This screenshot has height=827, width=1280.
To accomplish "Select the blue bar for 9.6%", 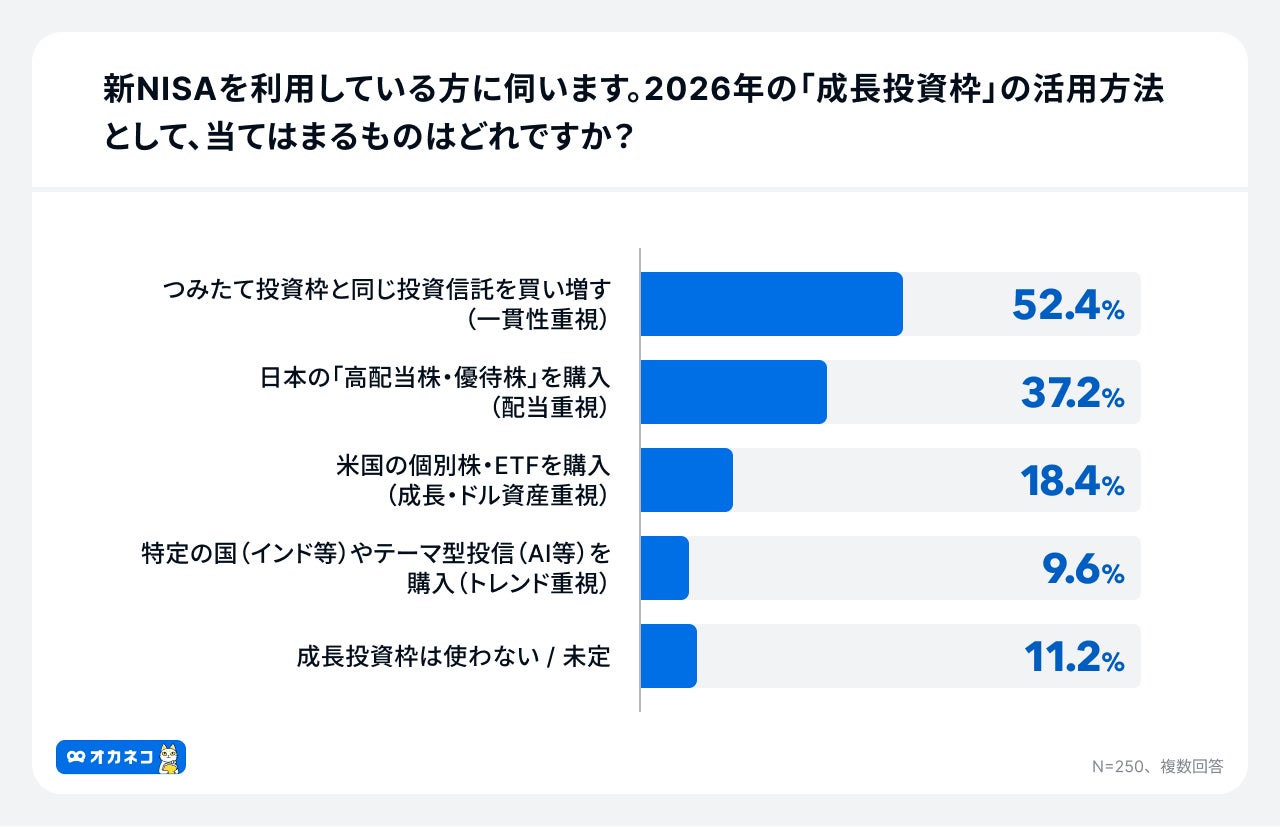I will 664,568.
